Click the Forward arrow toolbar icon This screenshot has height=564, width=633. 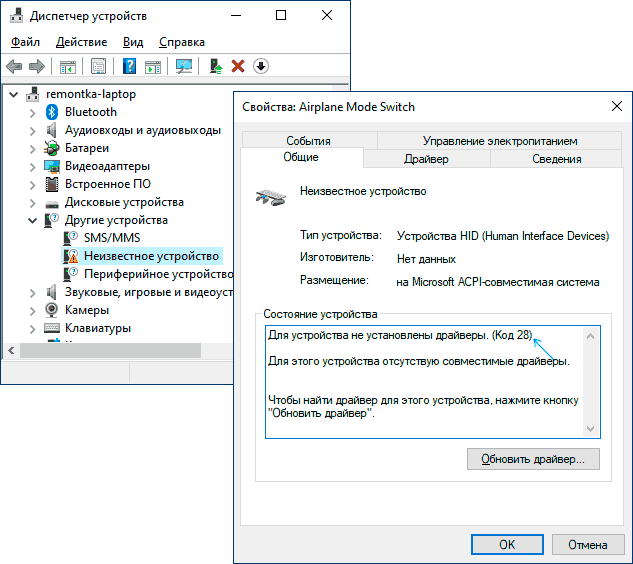click(x=37, y=66)
